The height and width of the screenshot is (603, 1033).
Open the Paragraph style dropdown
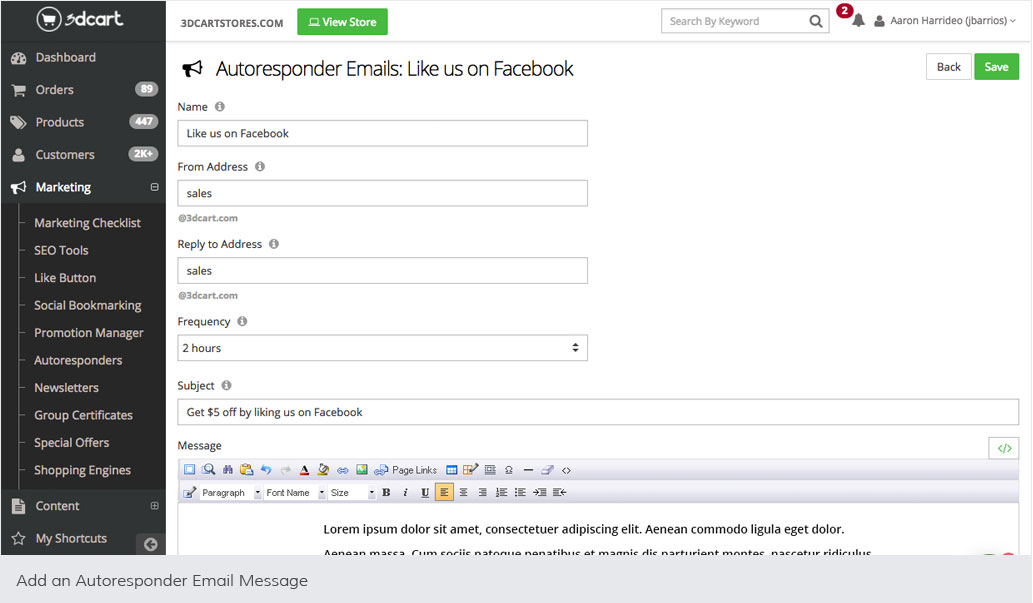click(x=229, y=492)
